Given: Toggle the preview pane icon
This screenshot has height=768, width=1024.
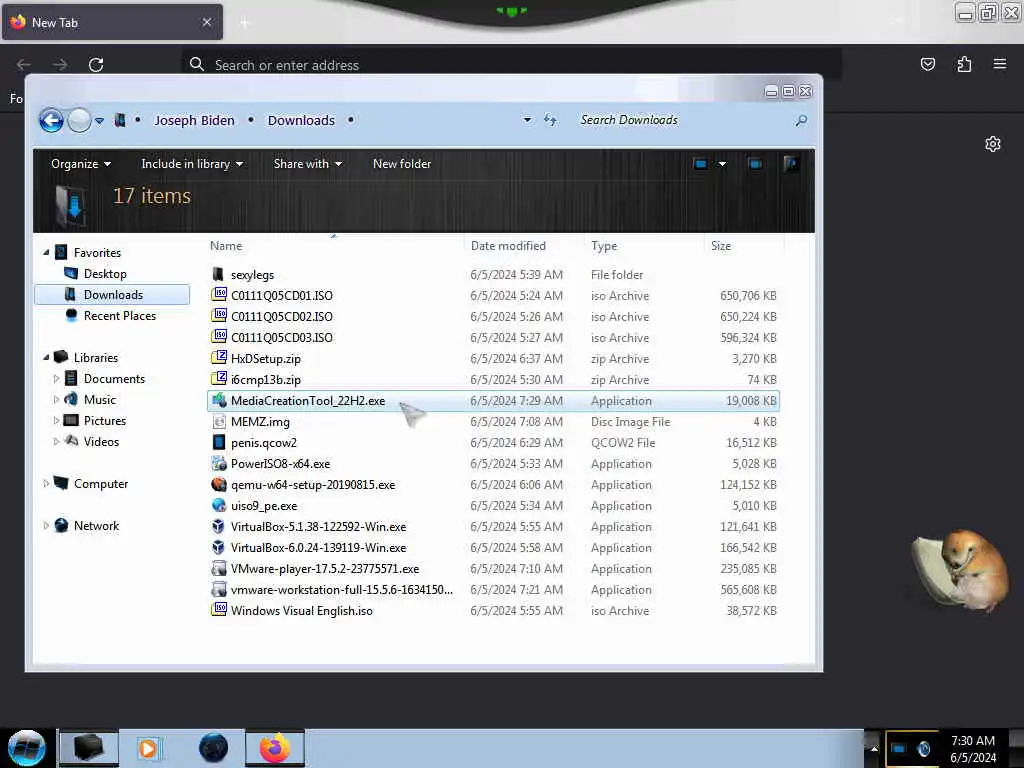Looking at the screenshot, I should click(x=755, y=164).
